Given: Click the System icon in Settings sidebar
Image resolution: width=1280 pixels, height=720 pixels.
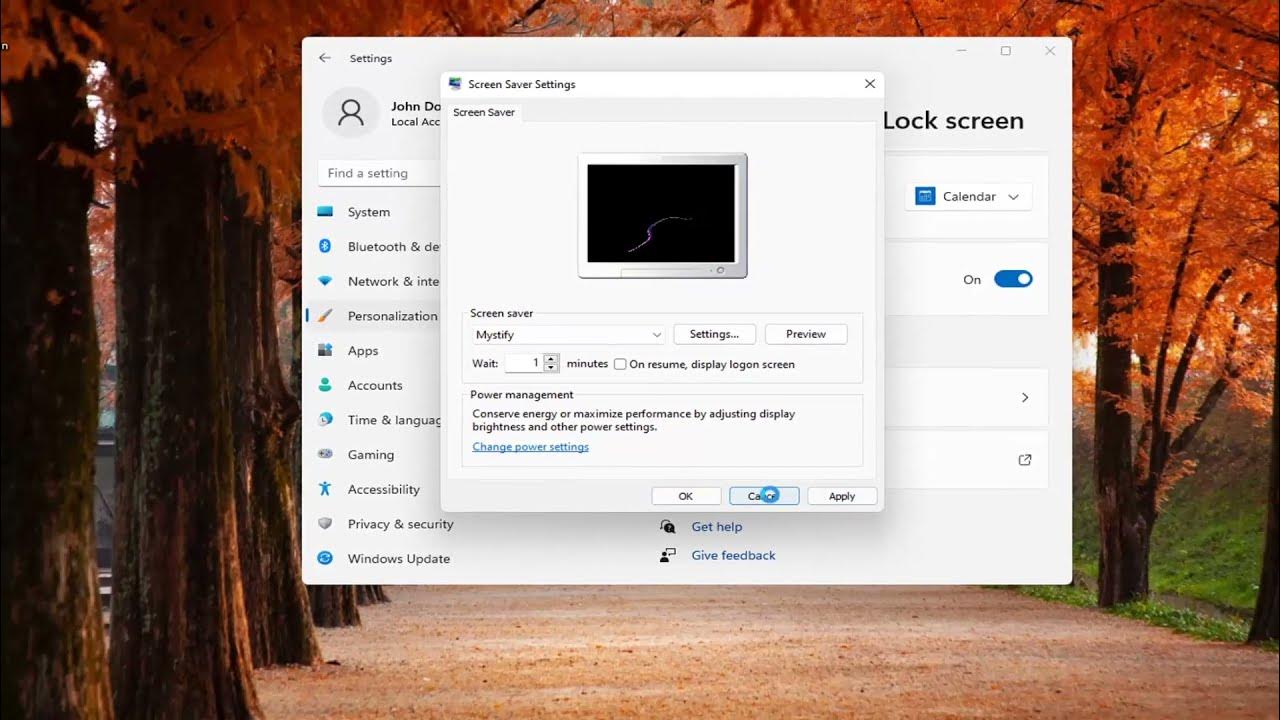Looking at the screenshot, I should point(325,212).
